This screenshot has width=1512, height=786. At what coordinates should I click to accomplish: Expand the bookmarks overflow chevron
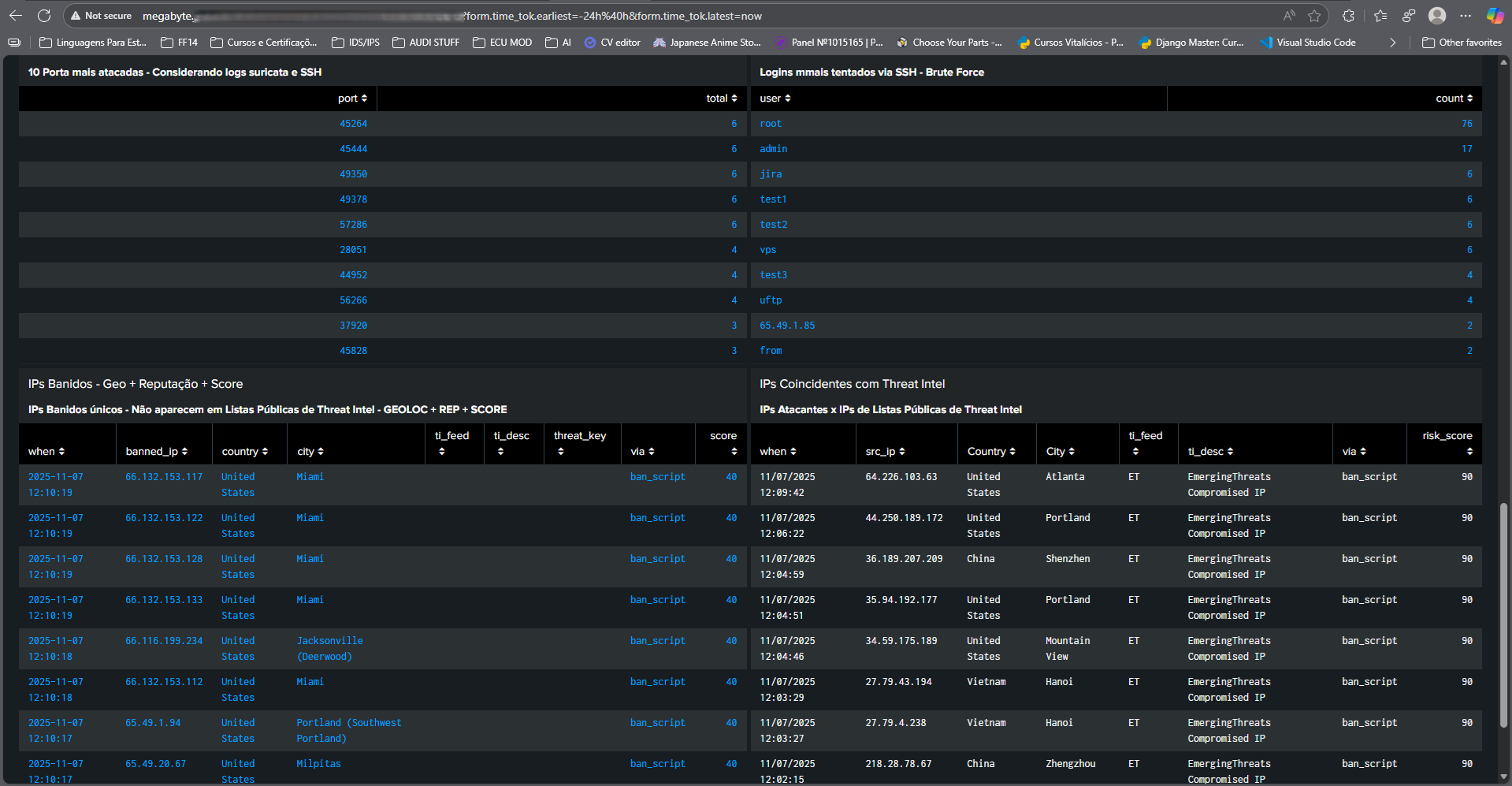point(1392,43)
